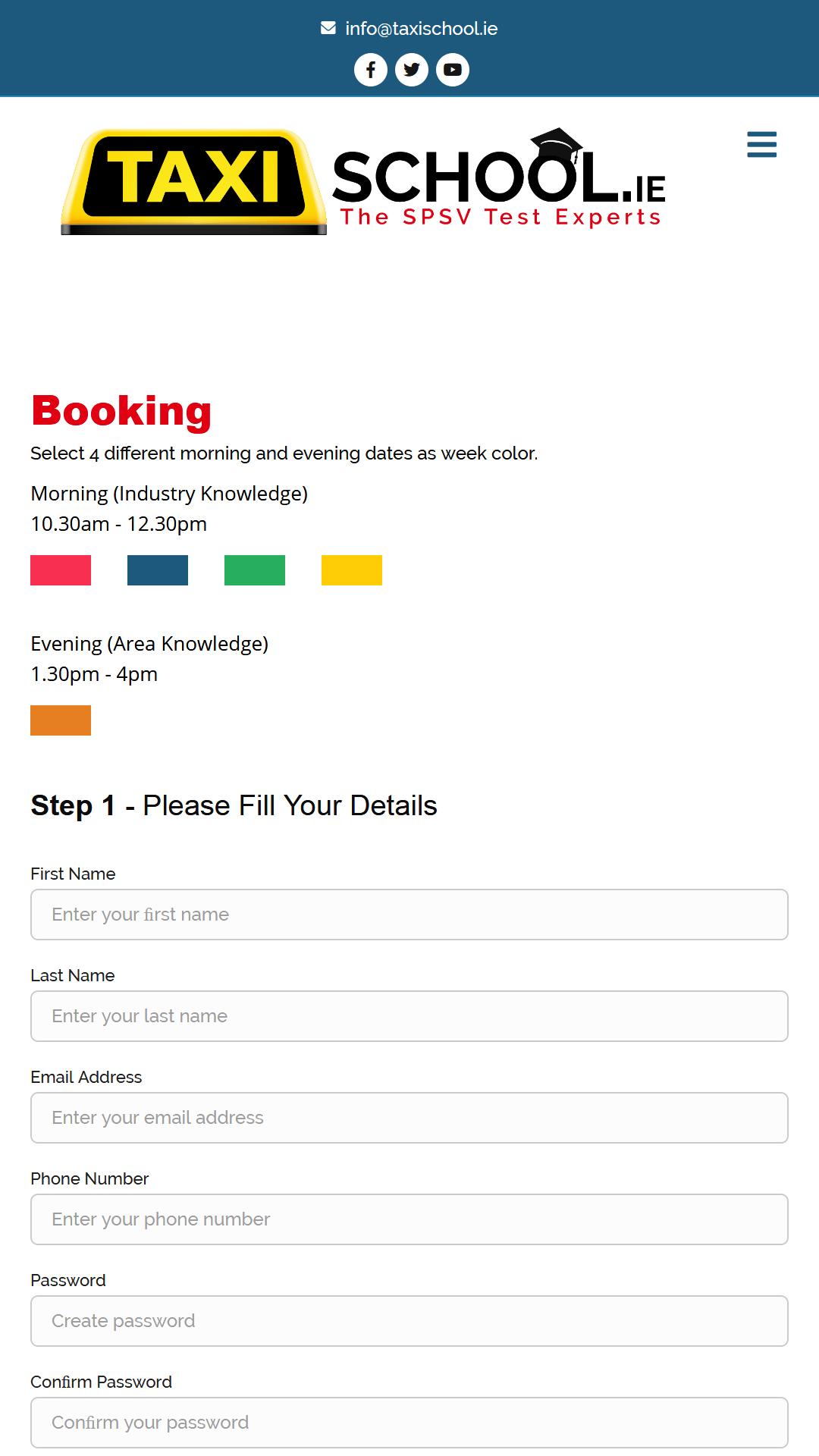Image resolution: width=819 pixels, height=1456 pixels.
Task: Open the hamburger navigation menu
Action: pyautogui.click(x=761, y=144)
